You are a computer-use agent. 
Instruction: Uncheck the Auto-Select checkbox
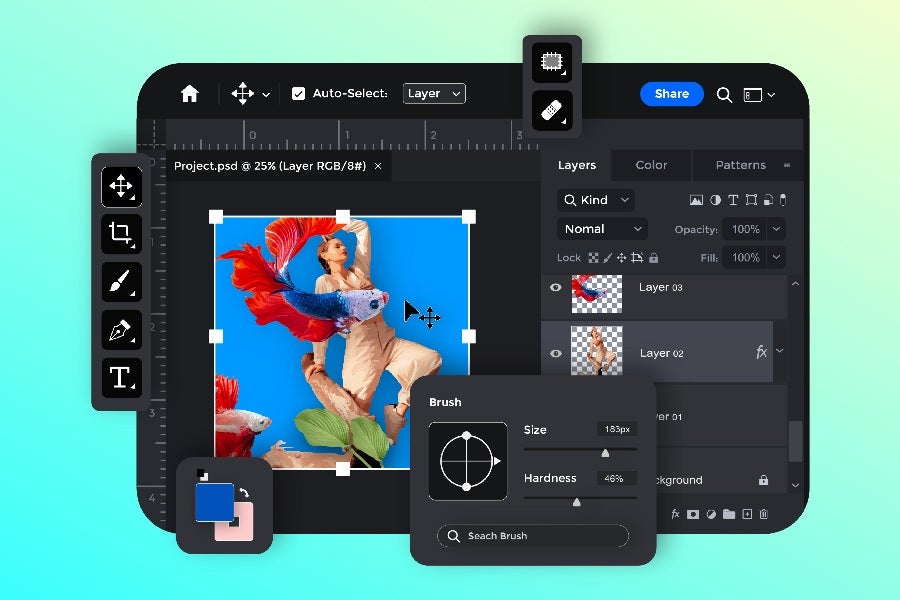click(298, 93)
